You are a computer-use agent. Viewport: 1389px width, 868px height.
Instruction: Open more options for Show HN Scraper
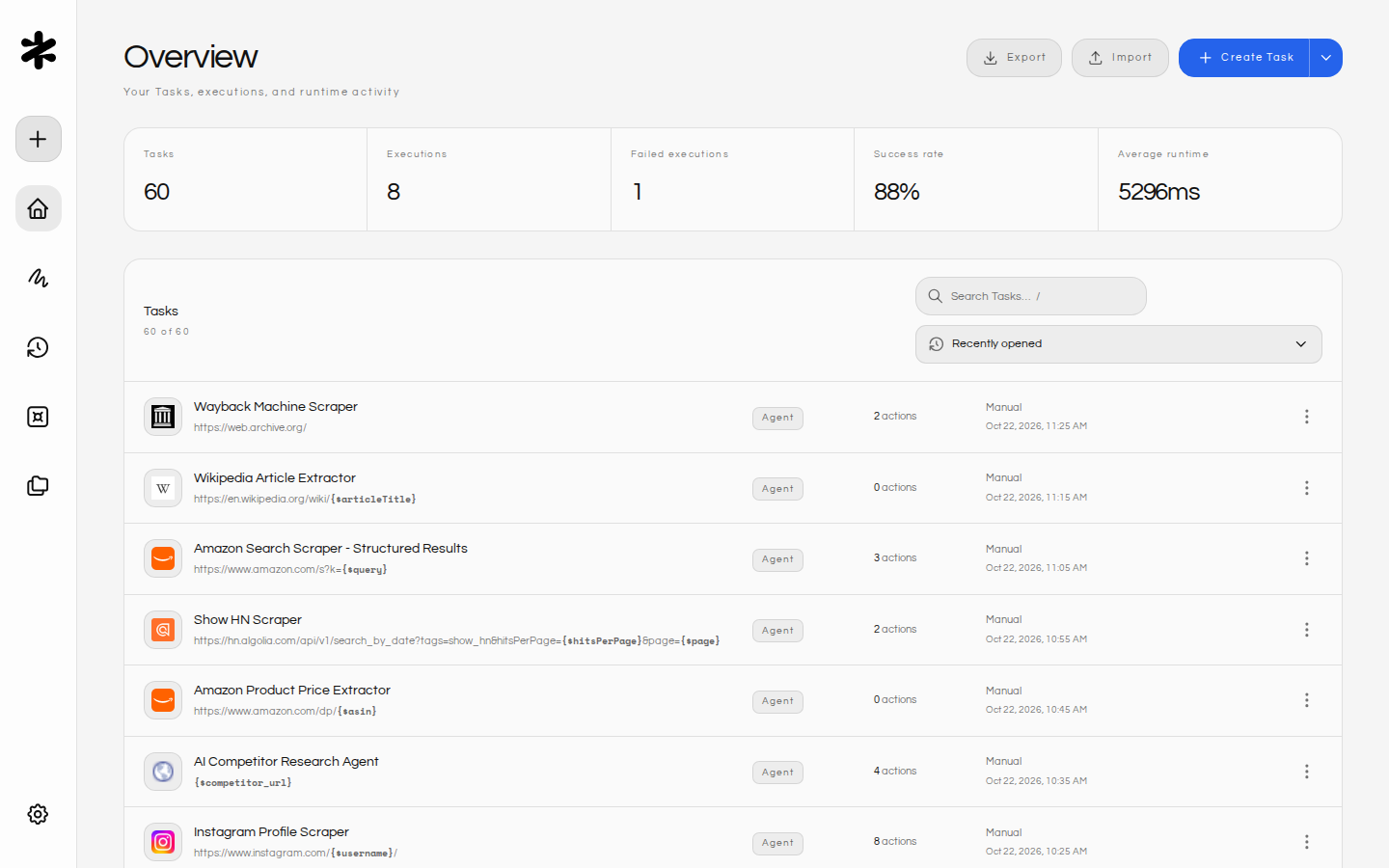coord(1307,630)
